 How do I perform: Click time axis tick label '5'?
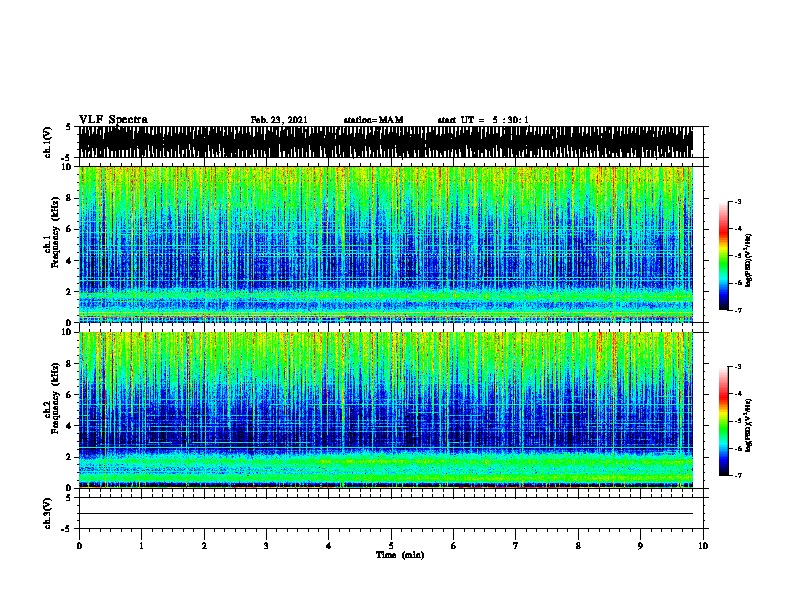pyautogui.click(x=391, y=546)
